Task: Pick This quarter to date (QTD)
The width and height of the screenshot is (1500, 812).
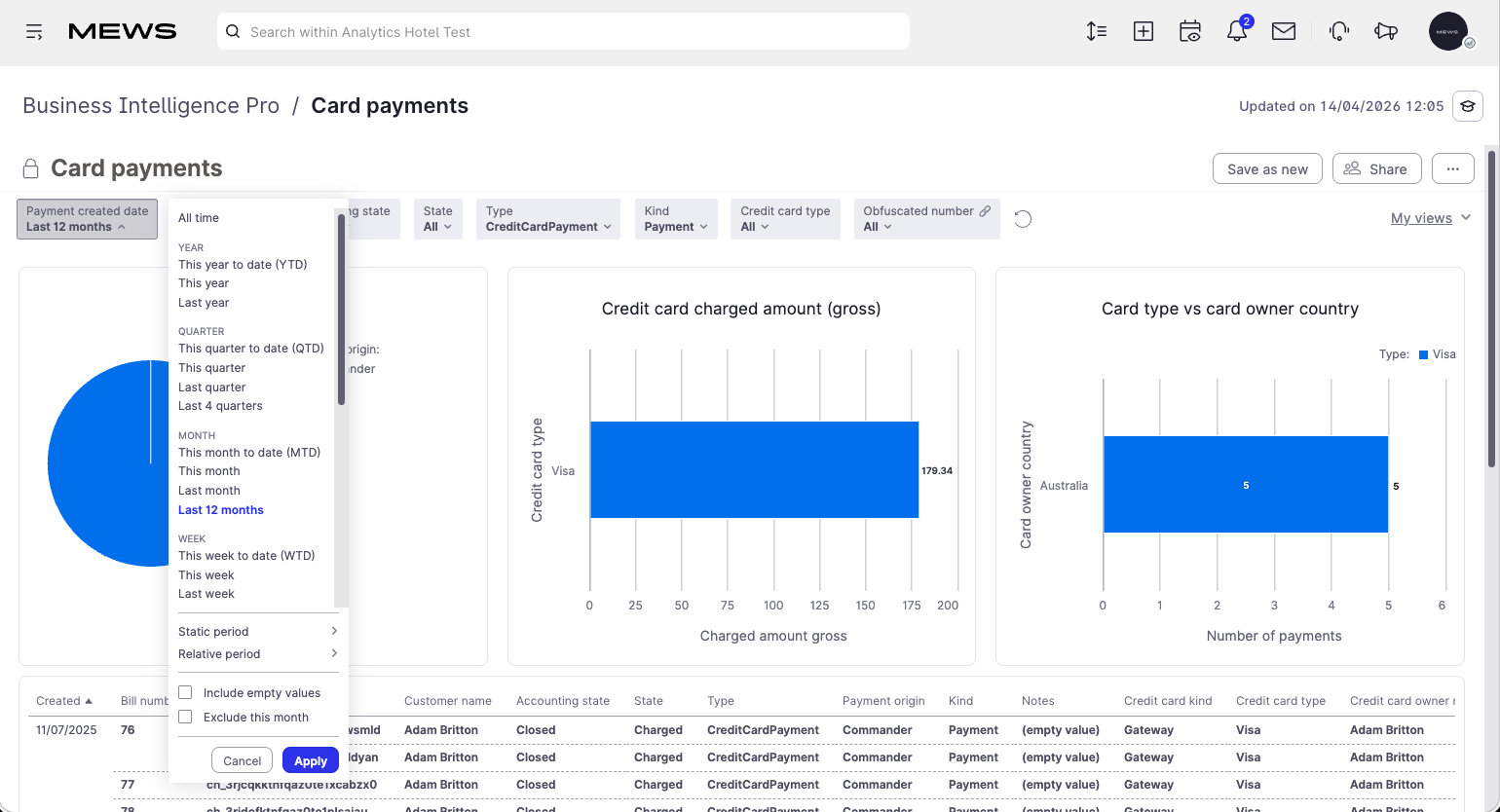Action: coord(251,349)
